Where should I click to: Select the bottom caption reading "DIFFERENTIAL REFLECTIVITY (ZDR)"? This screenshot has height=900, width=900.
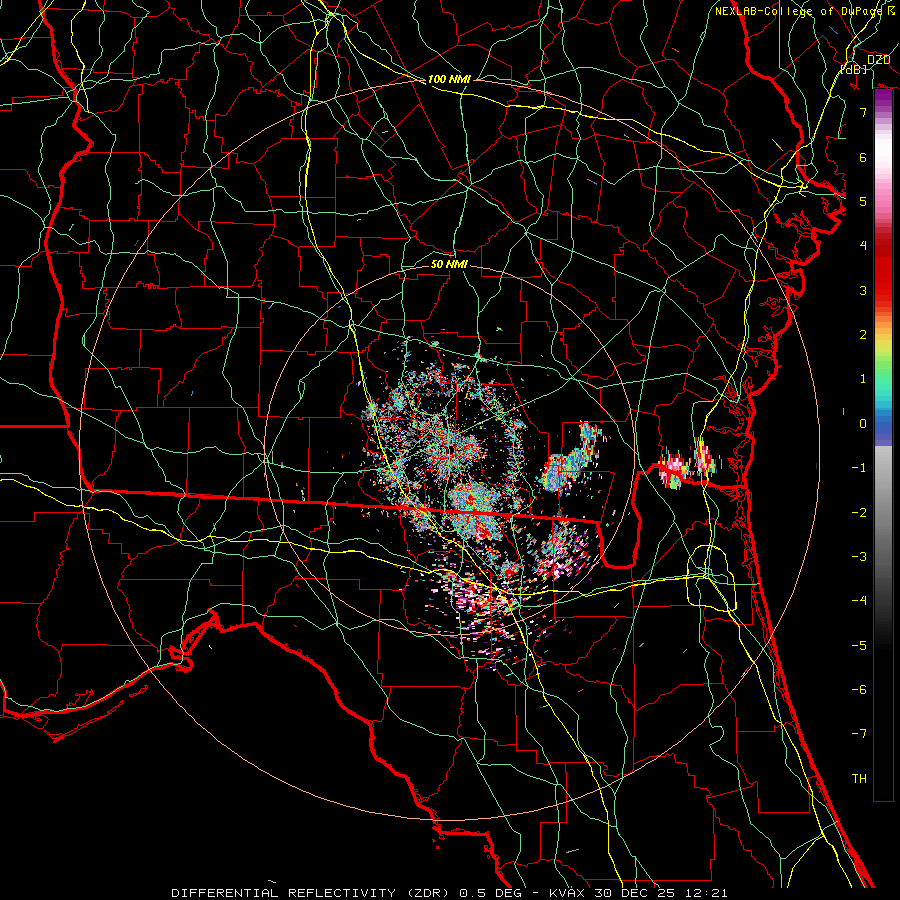(313, 893)
